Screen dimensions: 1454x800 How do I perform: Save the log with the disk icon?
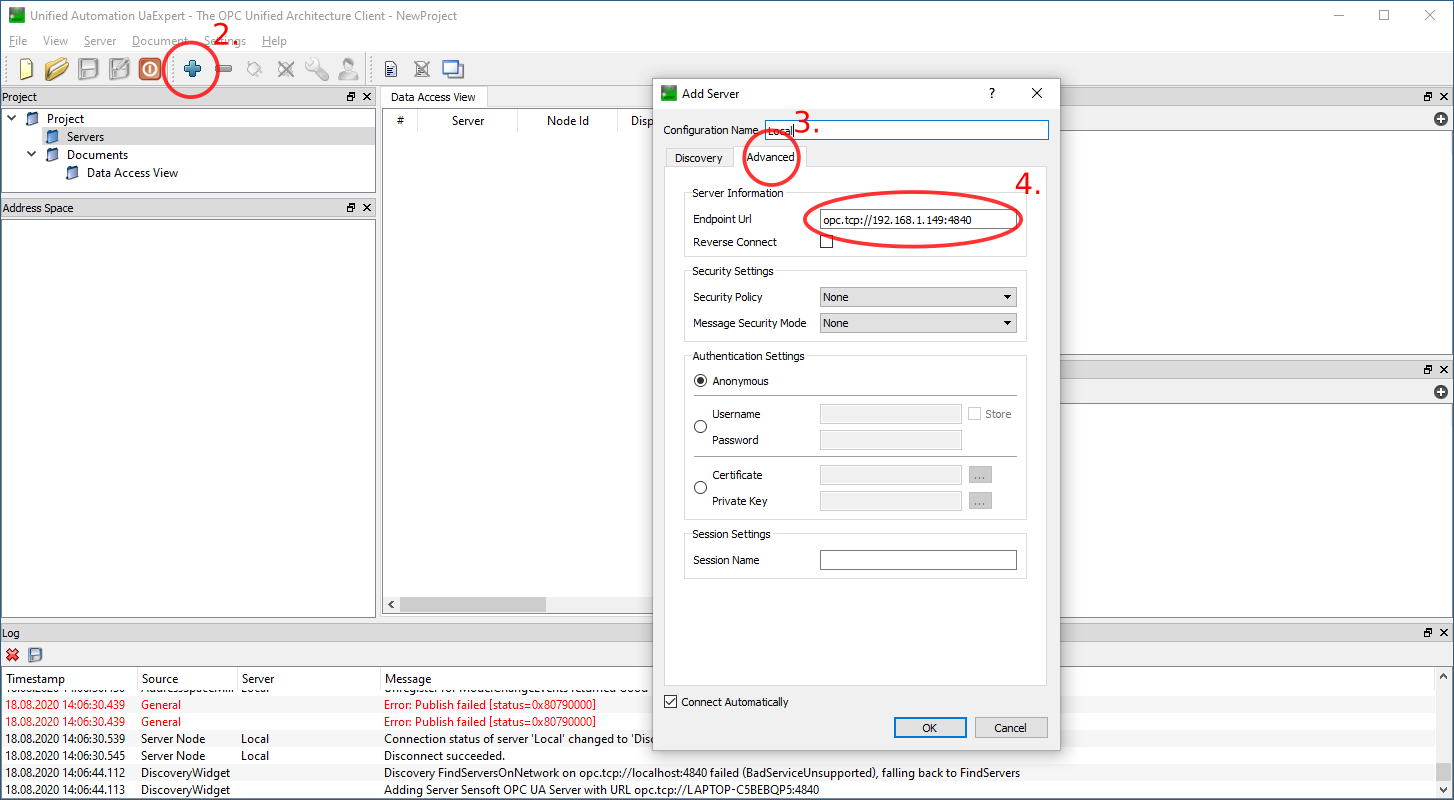pos(35,655)
